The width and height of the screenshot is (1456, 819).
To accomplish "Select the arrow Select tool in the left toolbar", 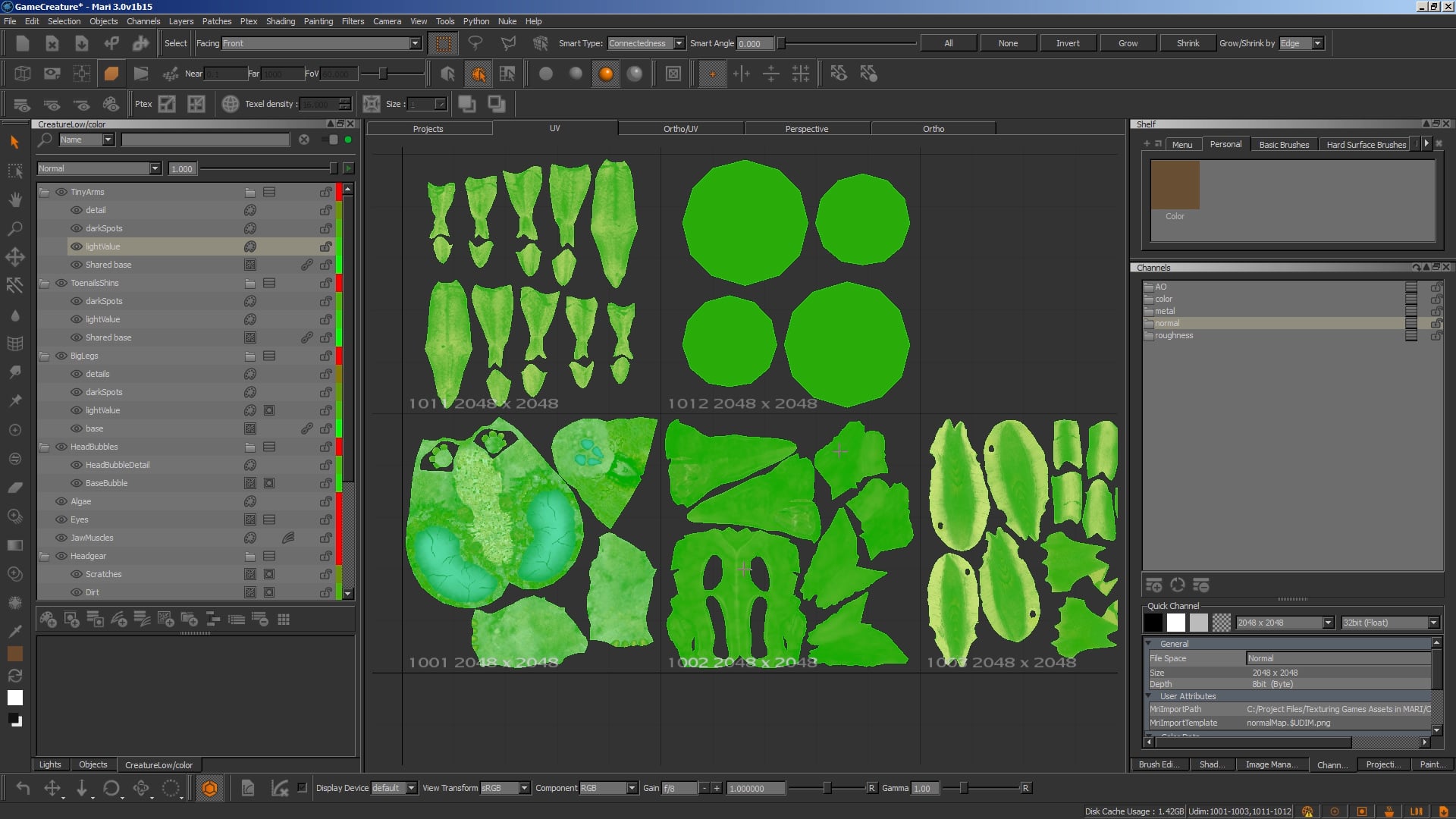I will click(14, 142).
